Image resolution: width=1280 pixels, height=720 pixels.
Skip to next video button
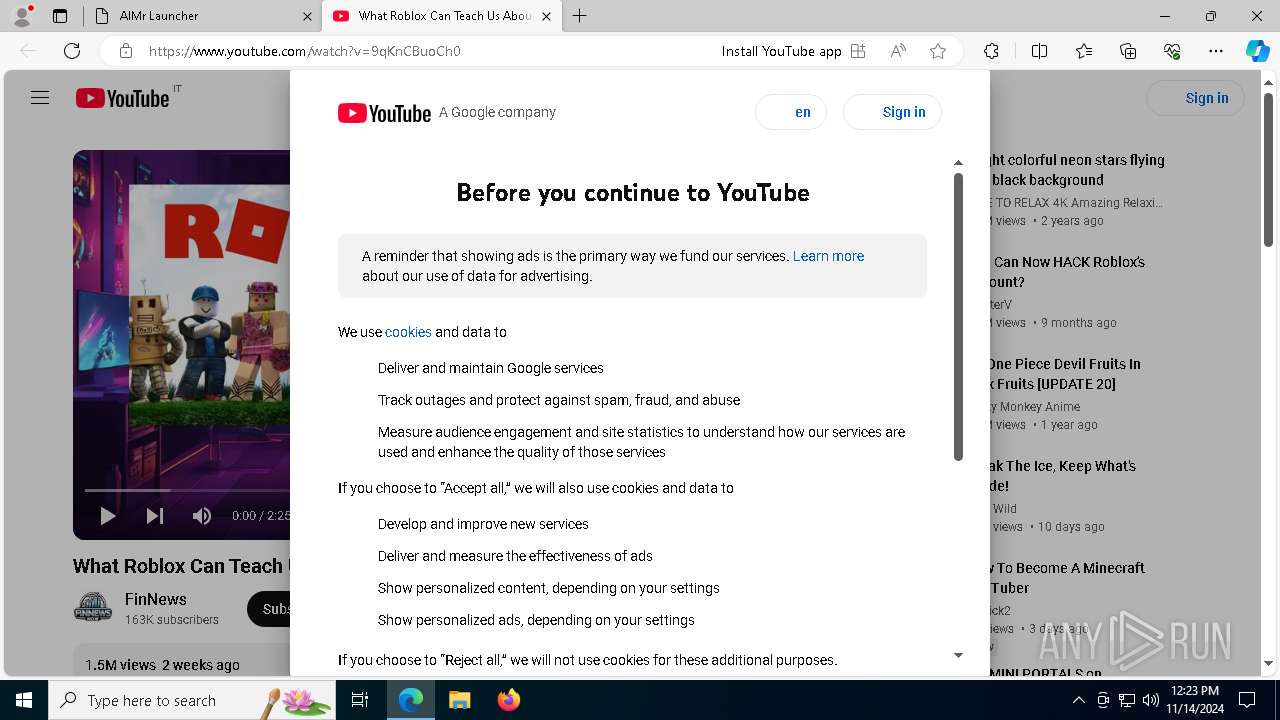tap(155, 516)
